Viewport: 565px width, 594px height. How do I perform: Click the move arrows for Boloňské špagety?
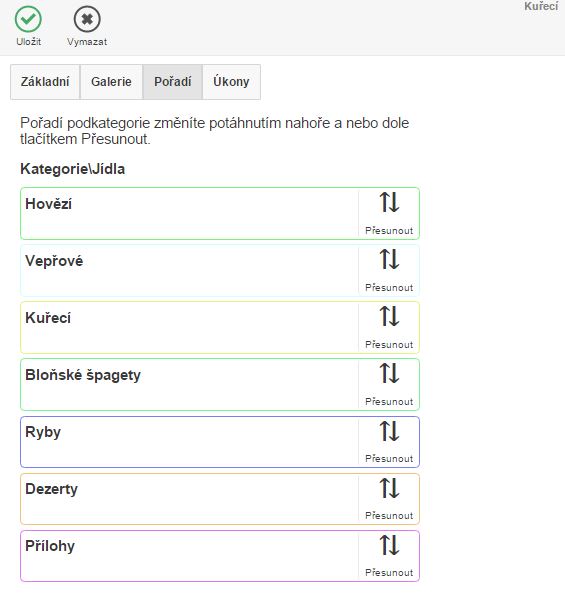tap(389, 373)
